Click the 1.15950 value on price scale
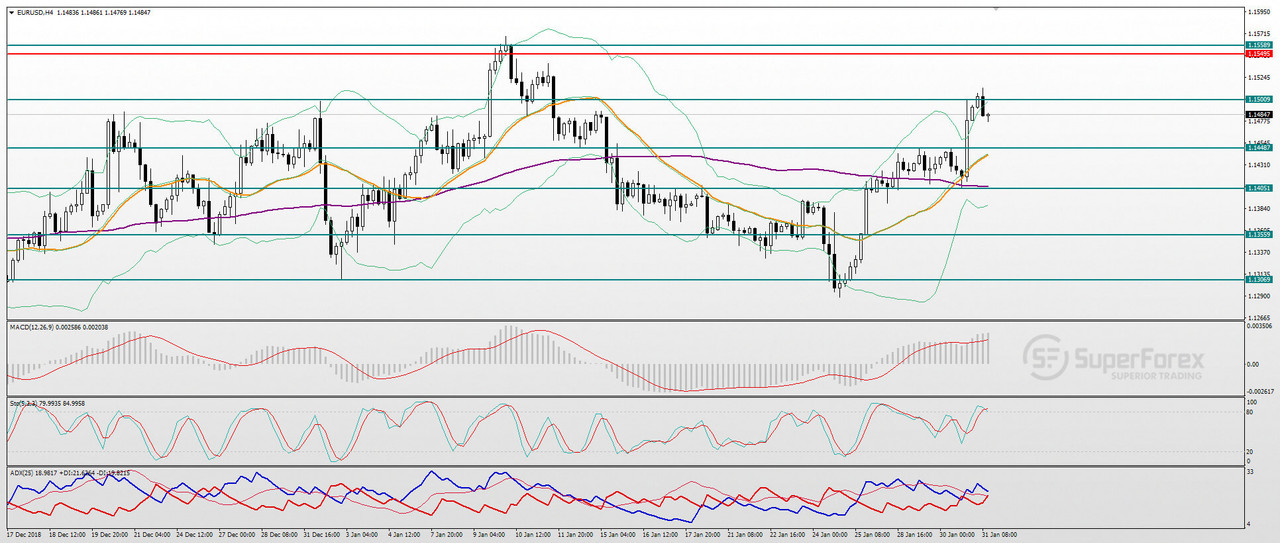 [1259, 12]
